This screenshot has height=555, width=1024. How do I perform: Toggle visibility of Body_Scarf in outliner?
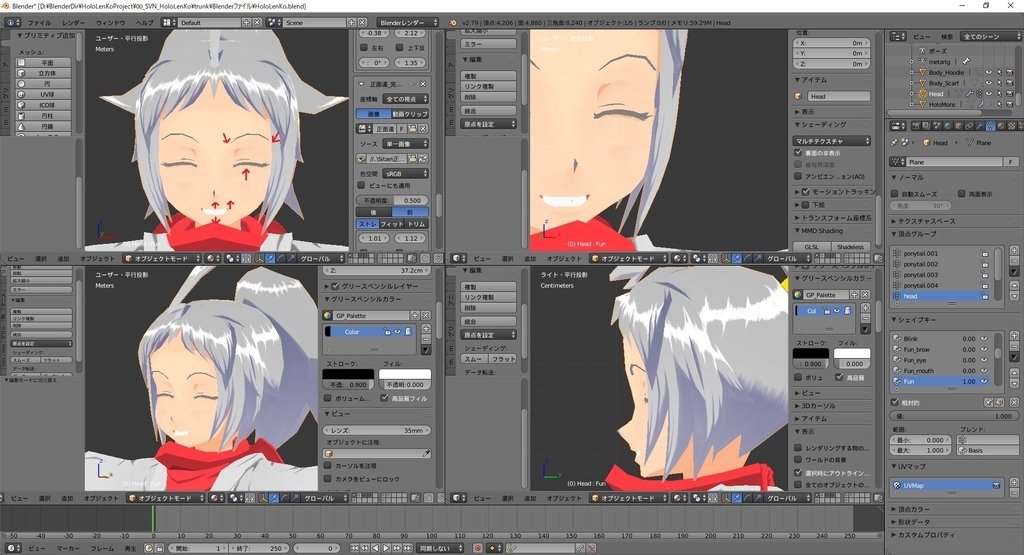(988, 83)
